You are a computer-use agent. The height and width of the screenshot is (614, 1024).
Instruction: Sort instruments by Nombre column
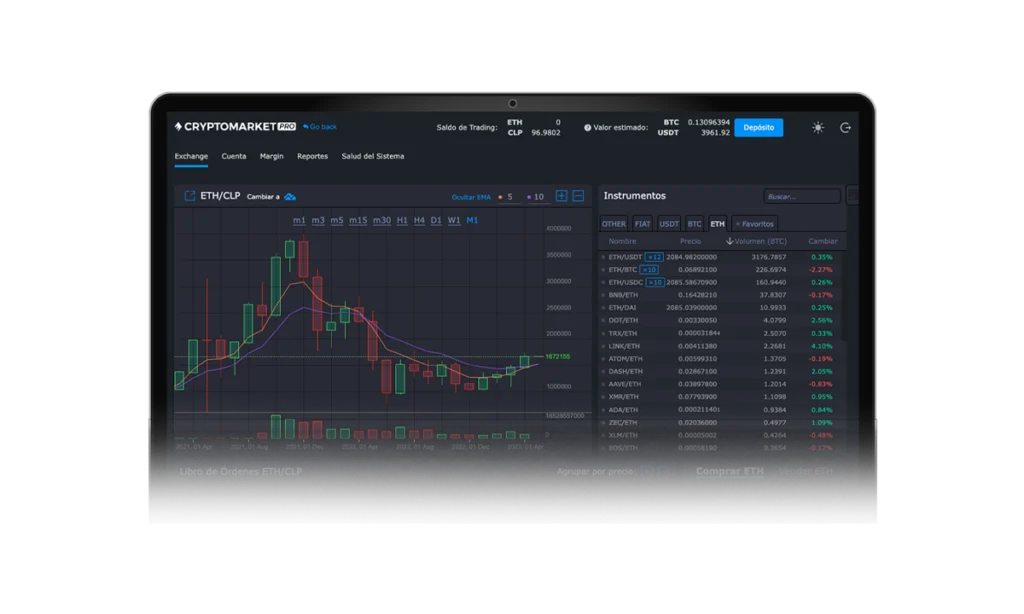(622, 241)
